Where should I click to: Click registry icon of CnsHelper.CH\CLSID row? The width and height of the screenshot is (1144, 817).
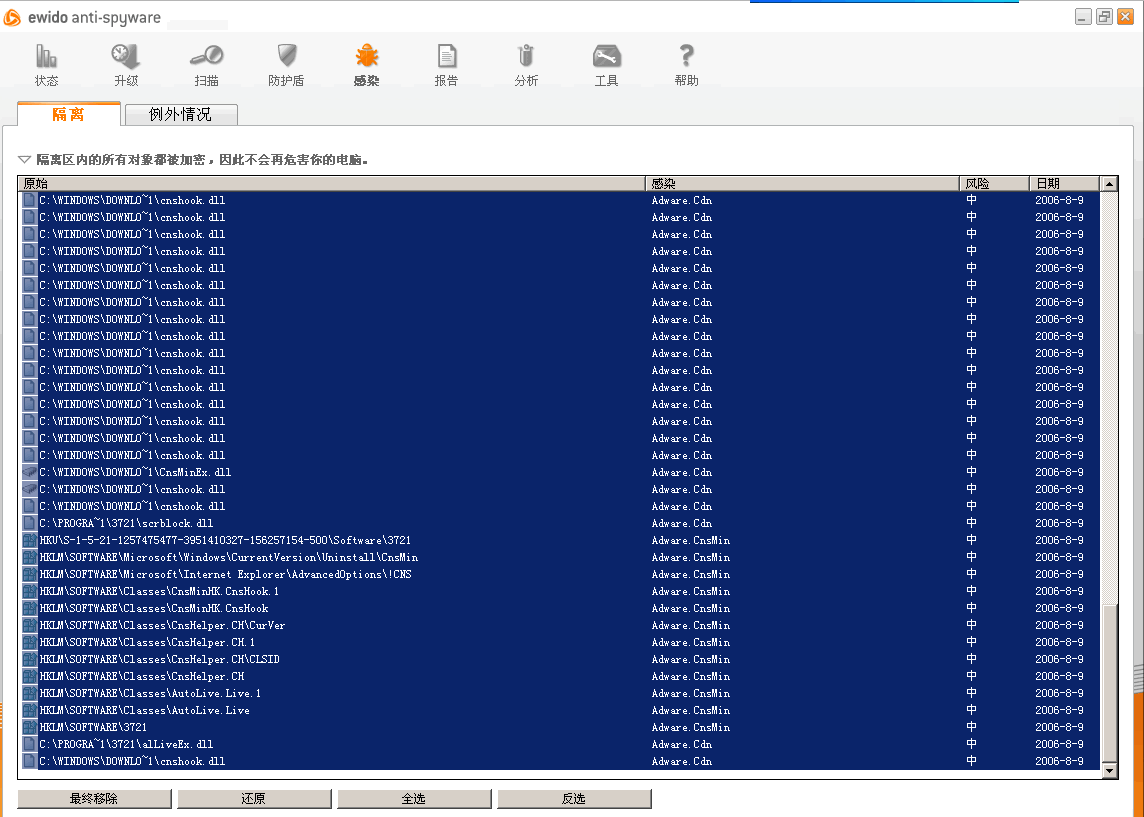29,659
